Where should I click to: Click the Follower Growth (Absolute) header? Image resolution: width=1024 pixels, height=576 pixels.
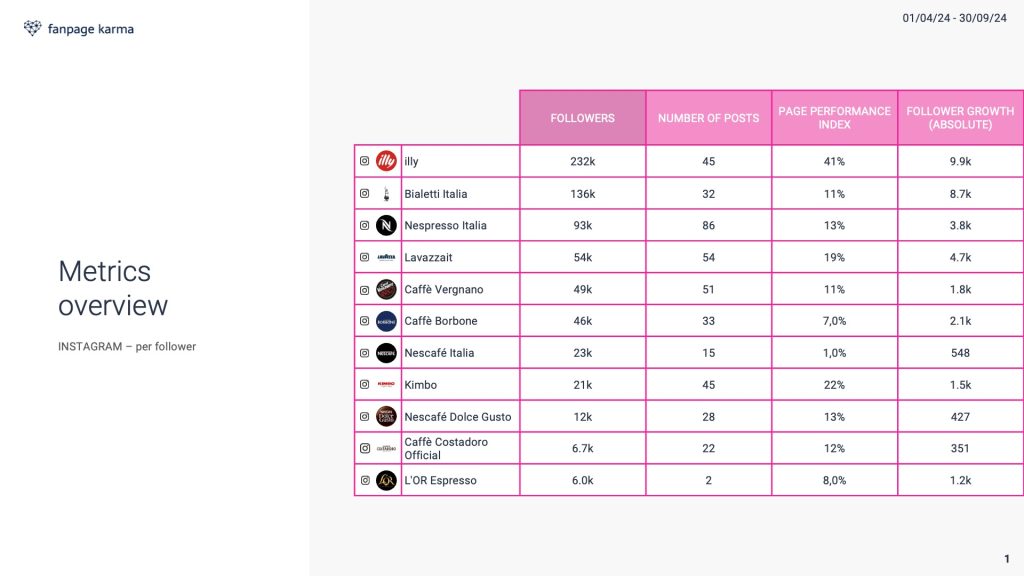coord(960,118)
